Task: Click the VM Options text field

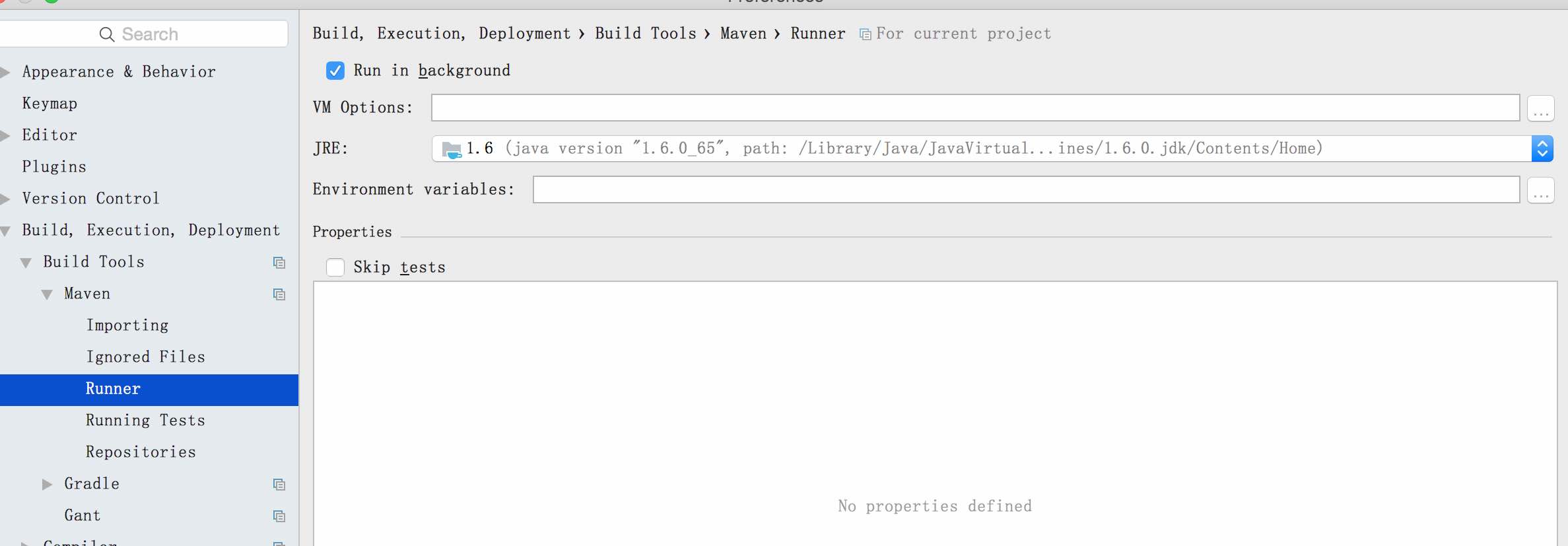Action: pyautogui.click(x=975, y=108)
